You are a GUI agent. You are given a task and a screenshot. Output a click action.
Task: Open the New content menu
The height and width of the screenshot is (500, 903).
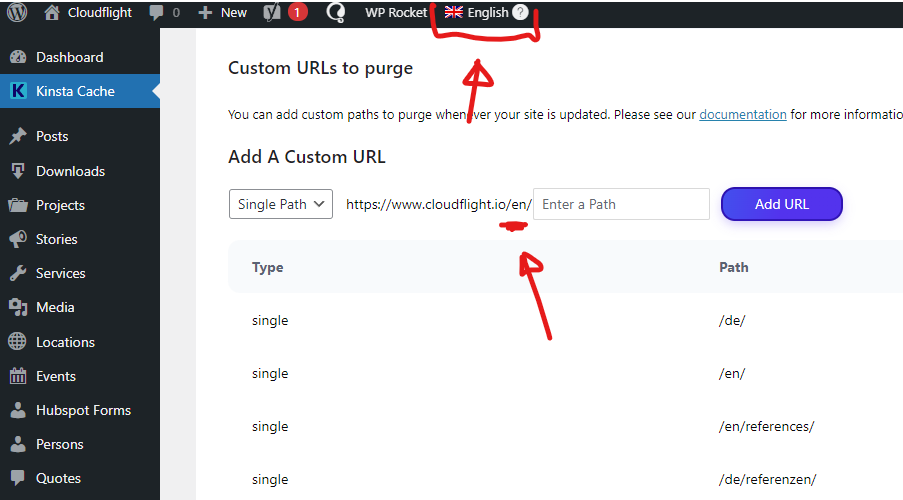click(223, 13)
